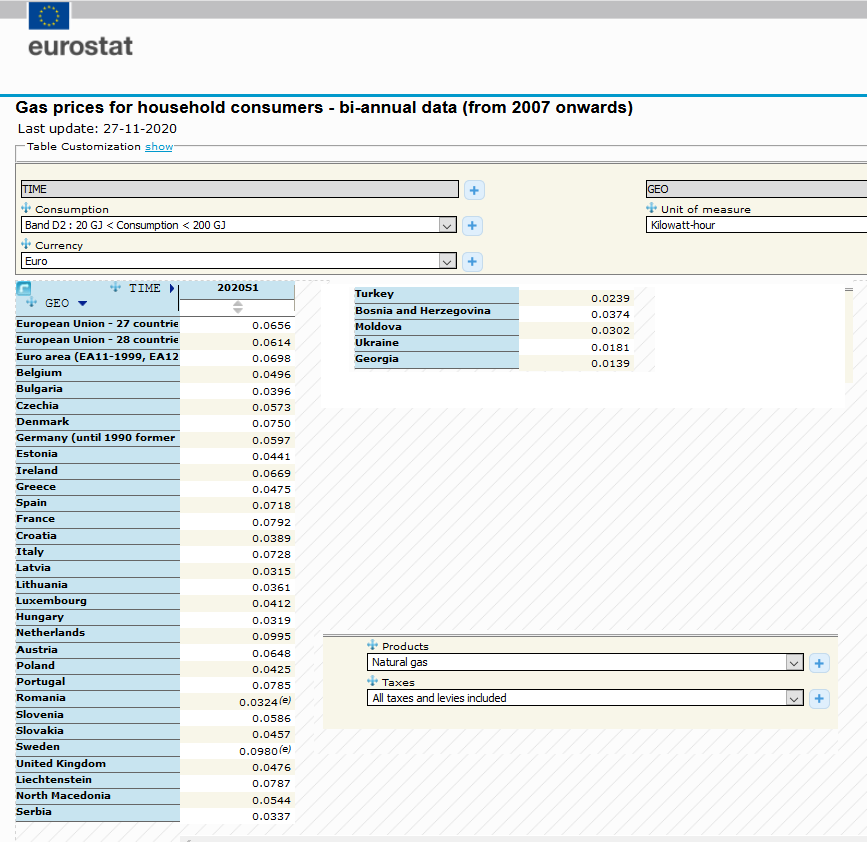
Task: Select the Sweden row label
Action: click(98, 747)
